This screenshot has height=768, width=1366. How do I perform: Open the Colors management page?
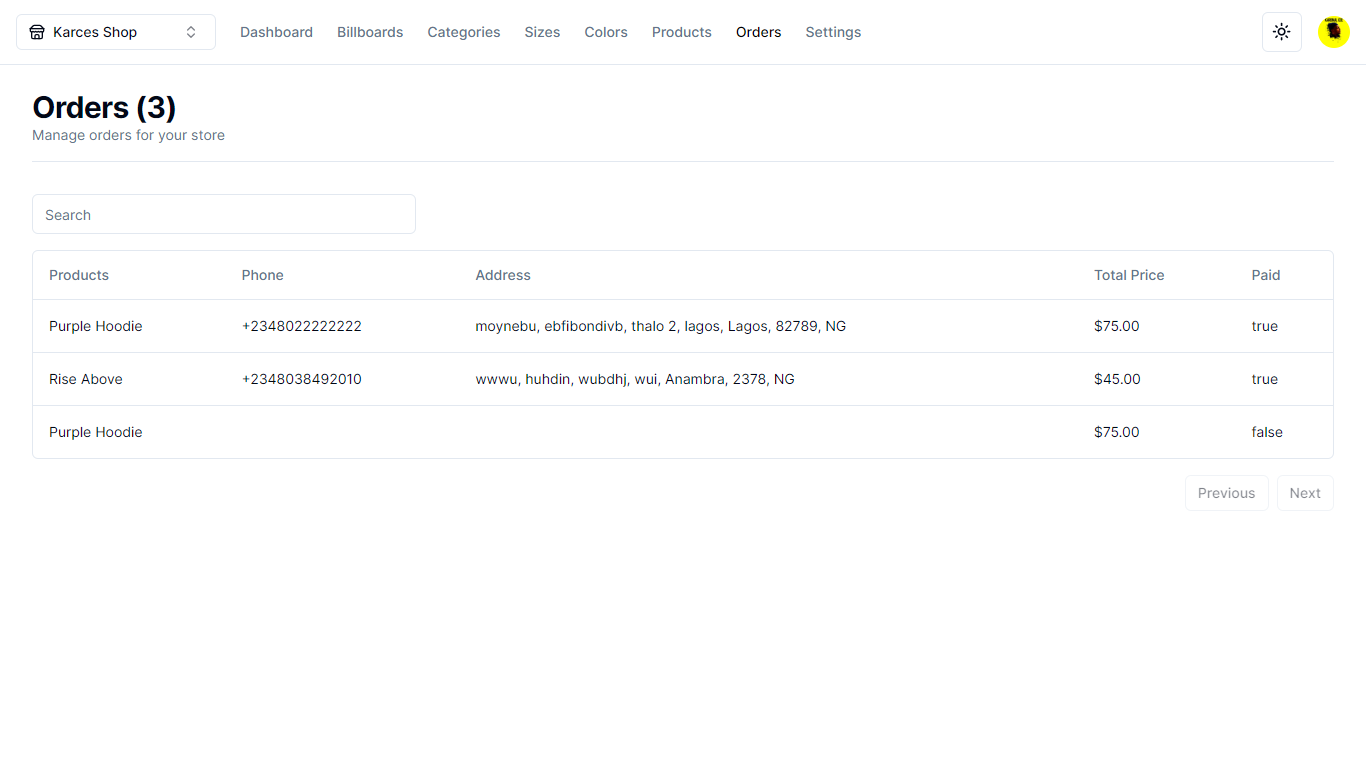coord(605,32)
